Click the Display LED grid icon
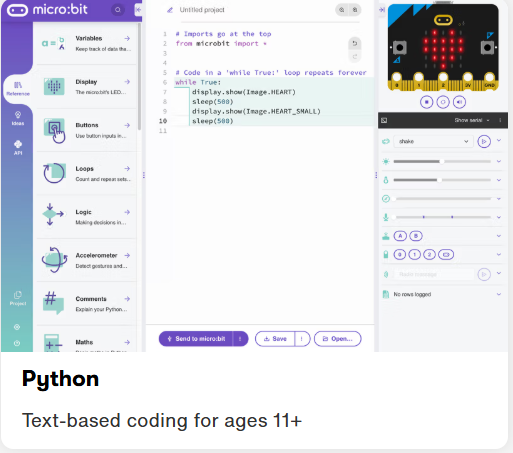 click(x=54, y=87)
